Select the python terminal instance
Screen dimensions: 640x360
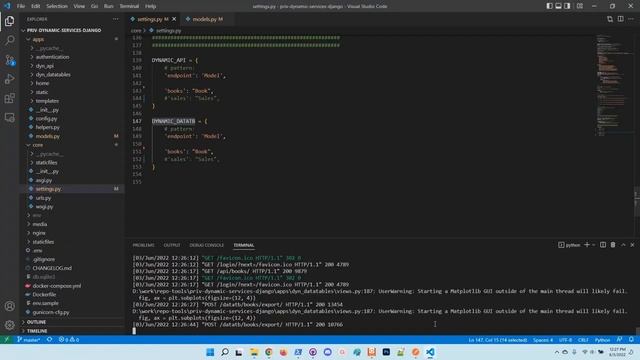[x=569, y=245]
